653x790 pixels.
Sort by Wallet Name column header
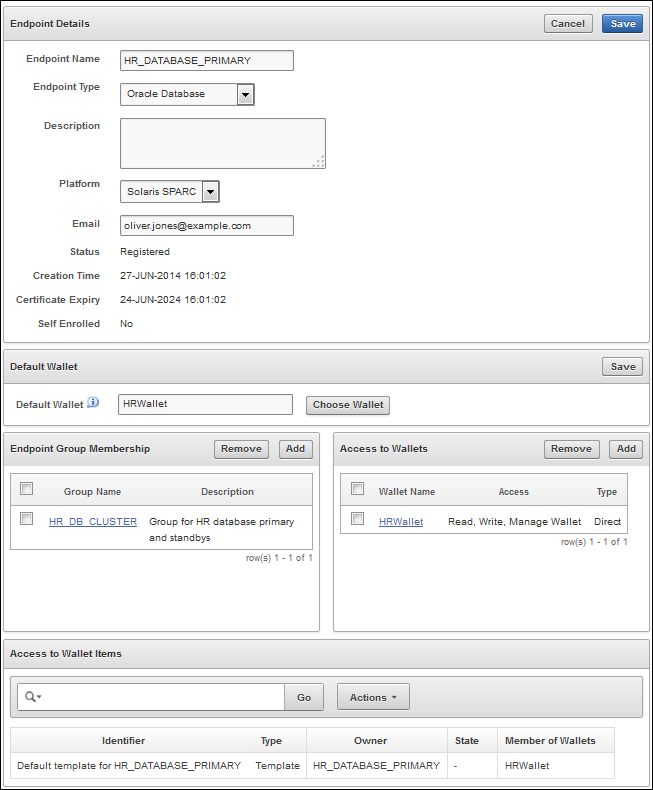click(407, 492)
